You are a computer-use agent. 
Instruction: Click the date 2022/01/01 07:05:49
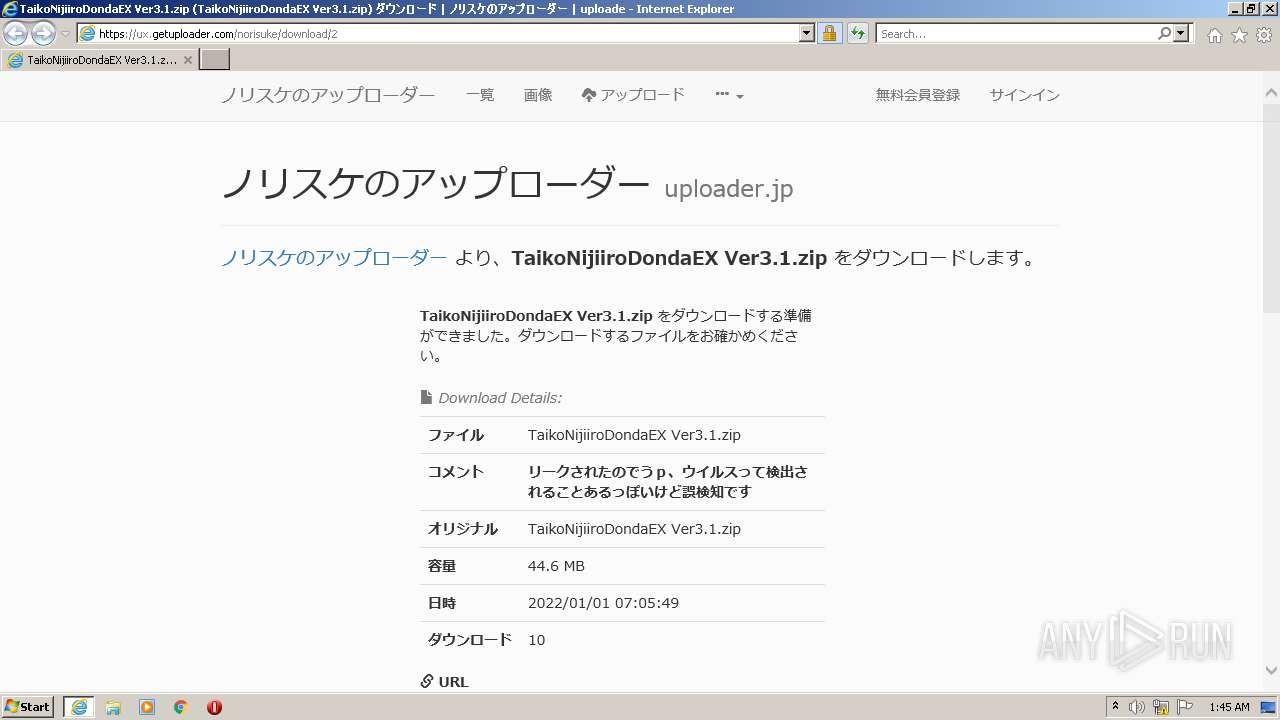coord(603,603)
